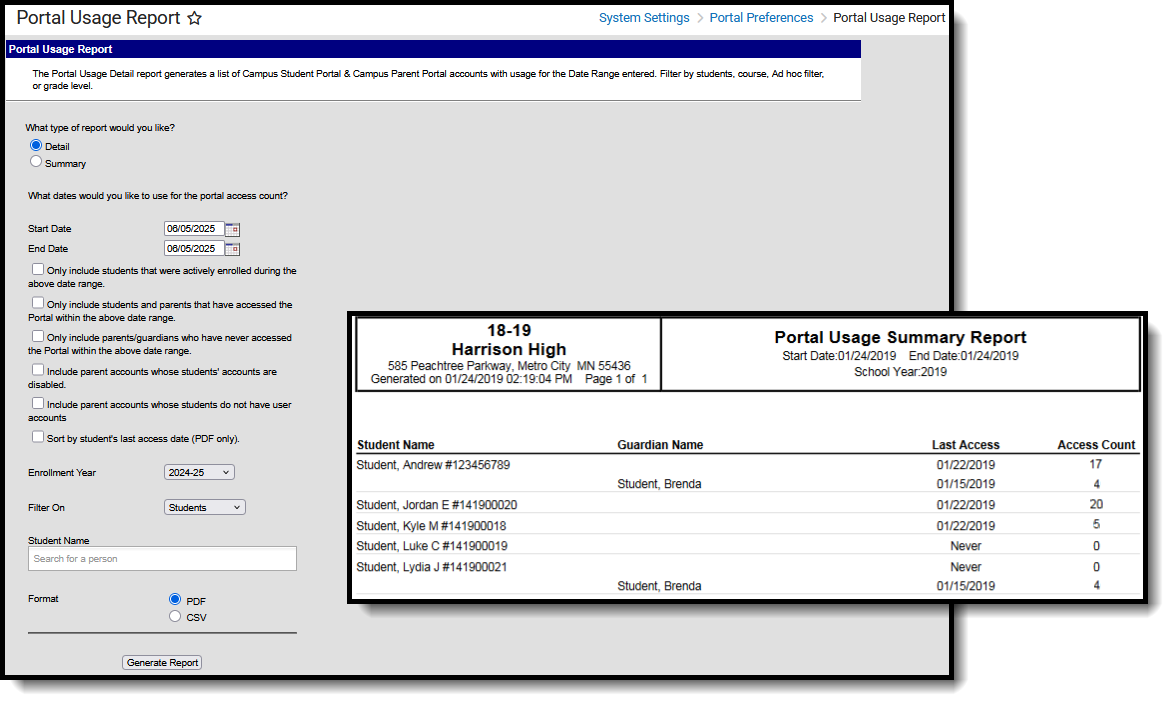
Task: Click the Generate Report button
Action: (x=162, y=662)
